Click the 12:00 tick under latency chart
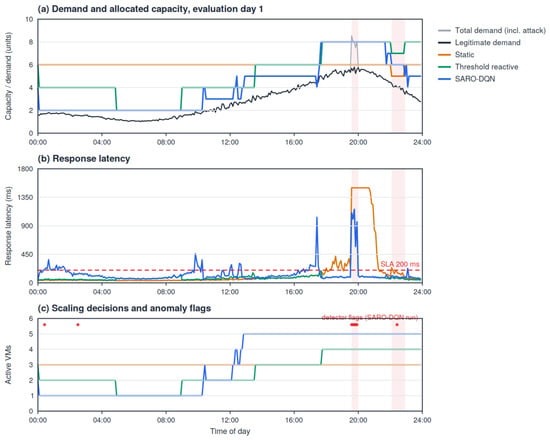 tap(230, 292)
